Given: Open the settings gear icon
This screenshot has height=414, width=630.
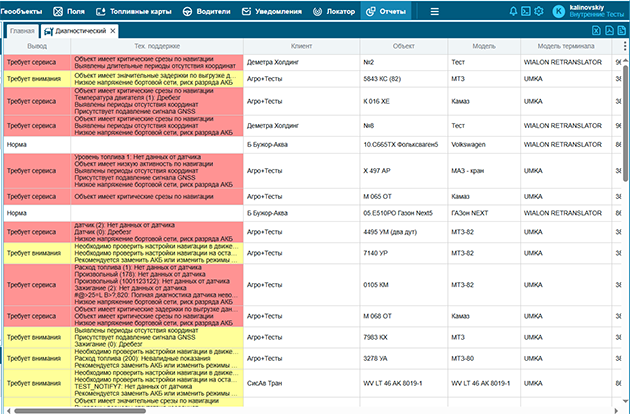Looking at the screenshot, I should [539, 11].
